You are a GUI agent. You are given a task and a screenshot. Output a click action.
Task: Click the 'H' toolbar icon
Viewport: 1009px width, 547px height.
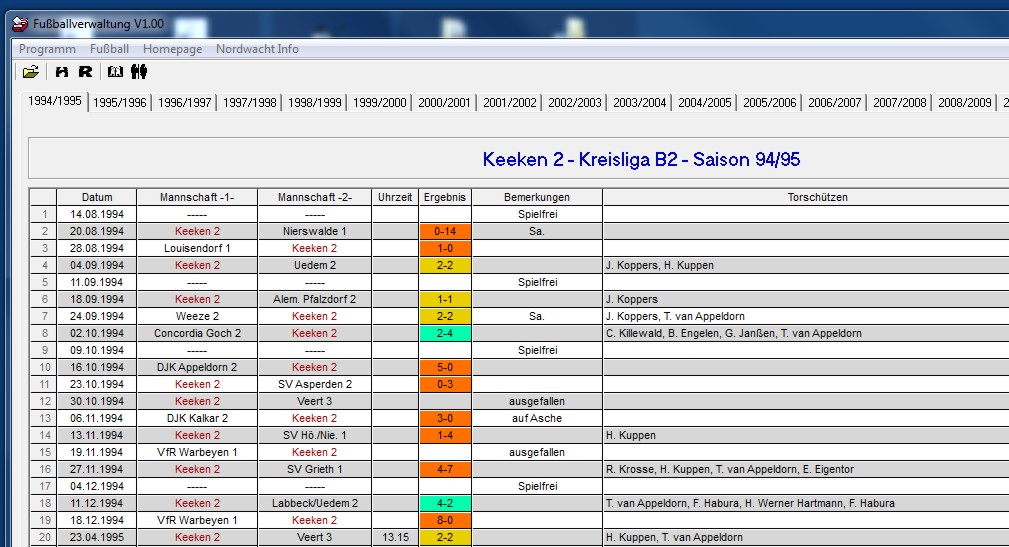click(x=62, y=71)
